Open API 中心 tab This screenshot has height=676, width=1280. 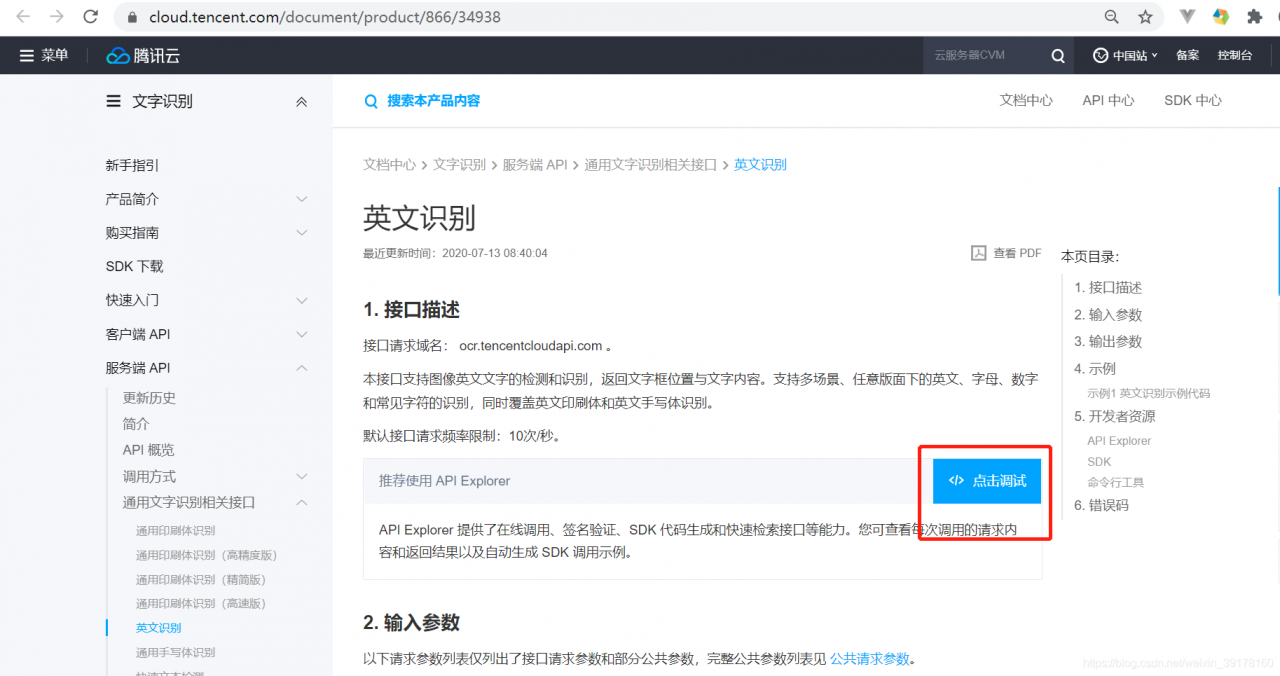point(1108,100)
